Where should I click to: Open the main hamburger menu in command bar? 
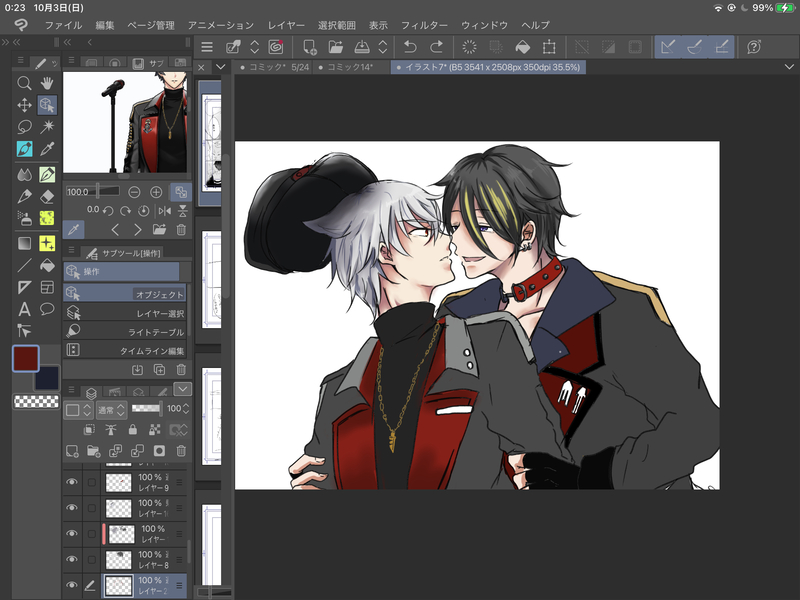[x=207, y=47]
